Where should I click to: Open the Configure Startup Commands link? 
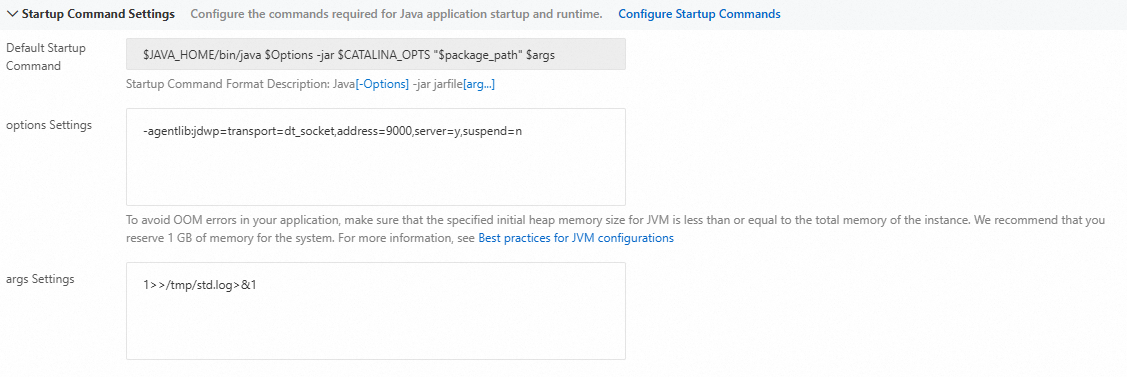(x=699, y=14)
